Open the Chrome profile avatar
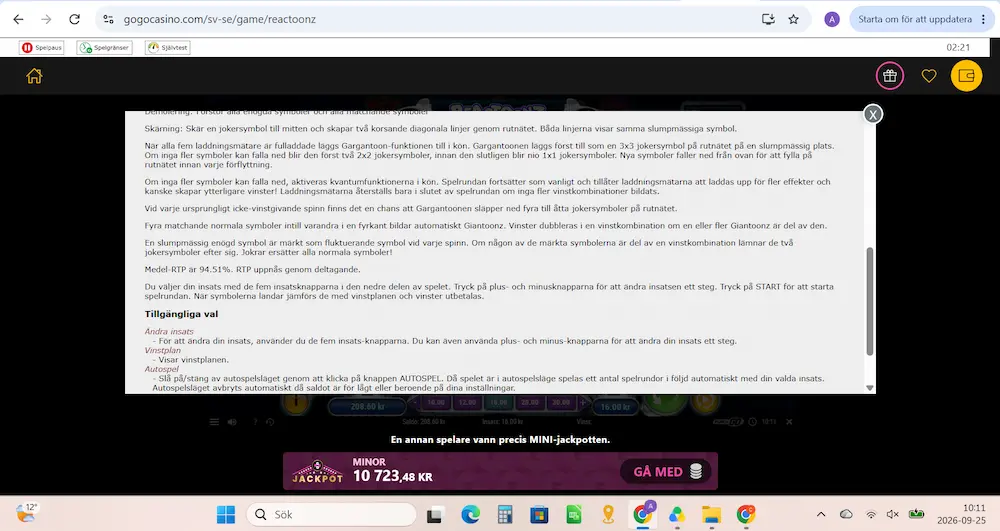Viewport: 1000px width, 531px height. (832, 19)
